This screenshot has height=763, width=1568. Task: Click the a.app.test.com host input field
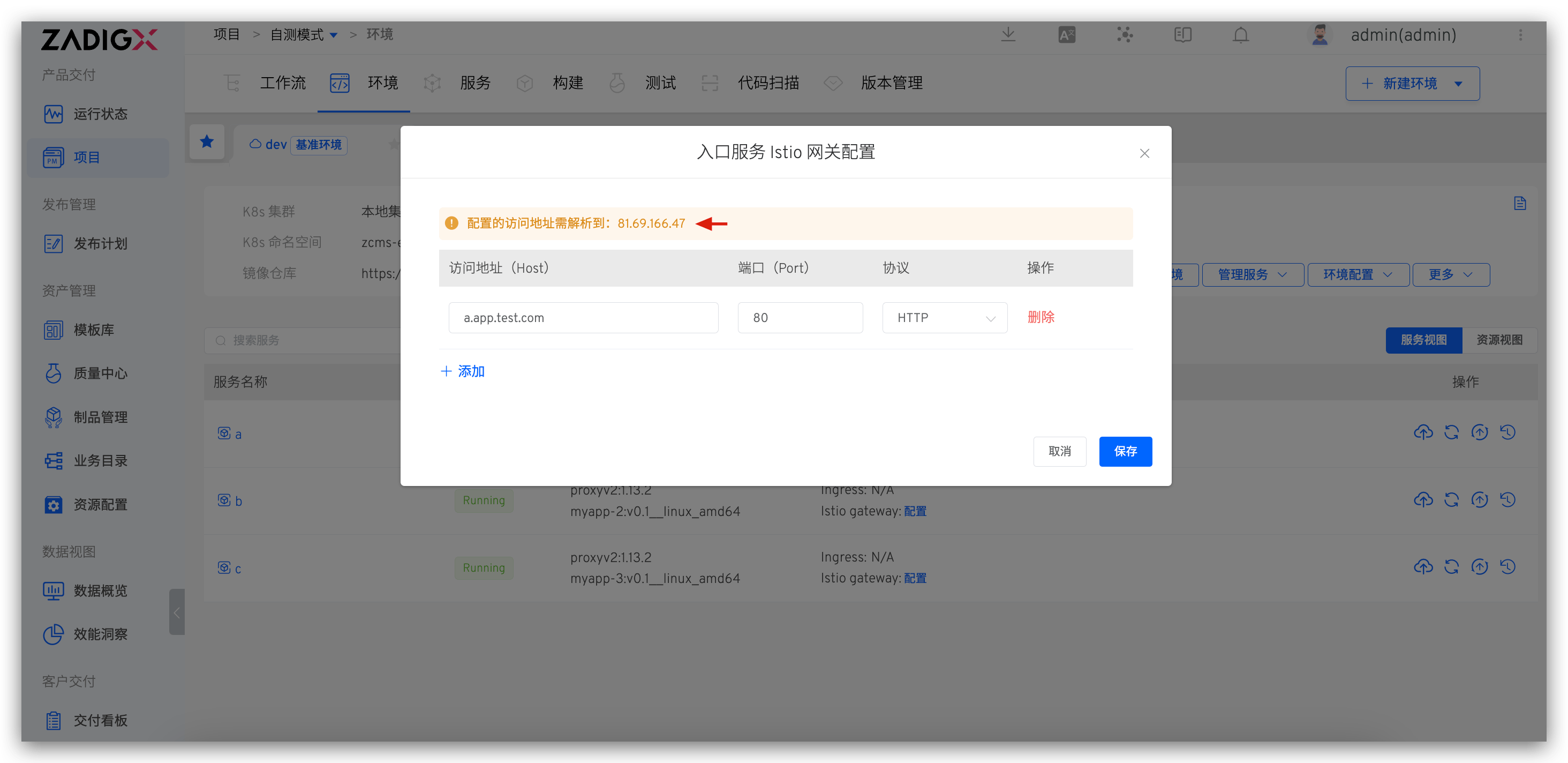[583, 318]
